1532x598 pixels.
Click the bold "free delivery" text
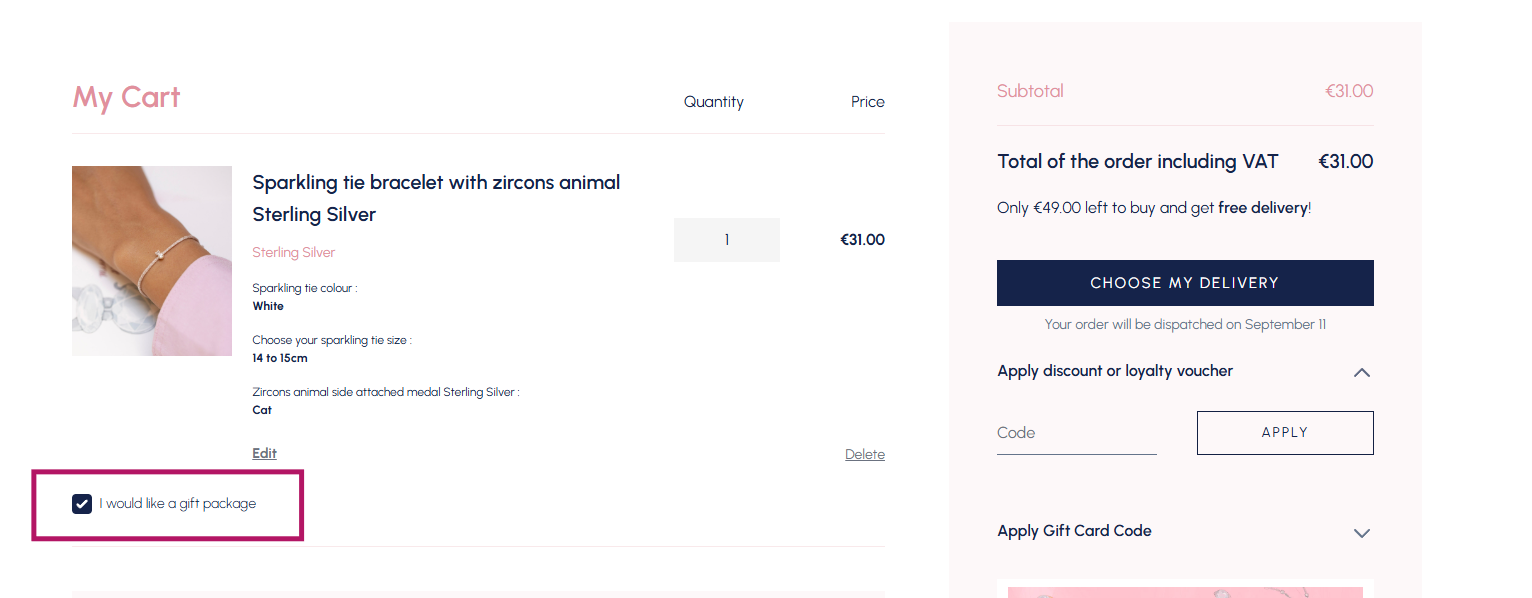tap(1262, 208)
